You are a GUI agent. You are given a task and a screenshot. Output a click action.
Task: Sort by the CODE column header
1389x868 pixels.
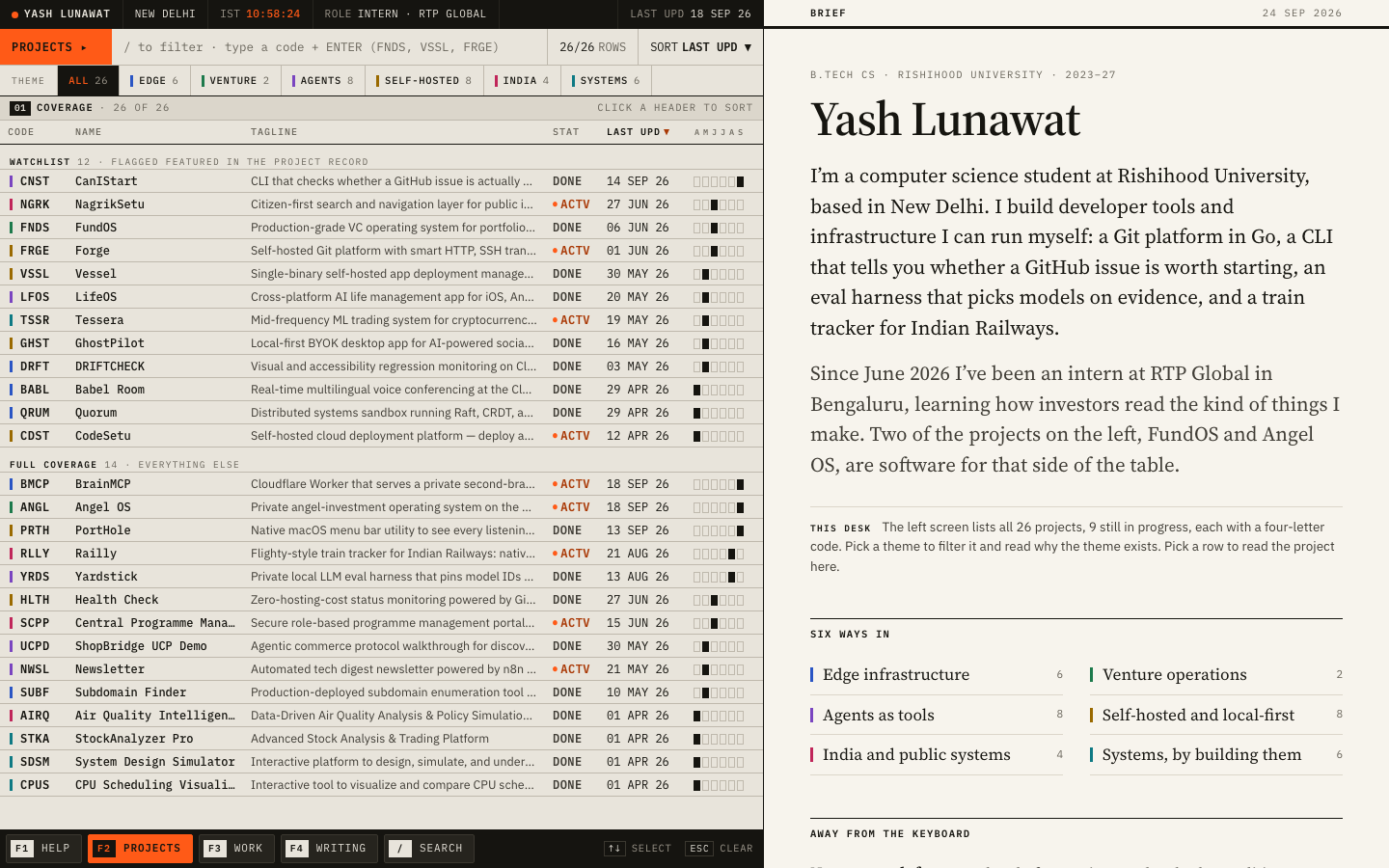21,132
